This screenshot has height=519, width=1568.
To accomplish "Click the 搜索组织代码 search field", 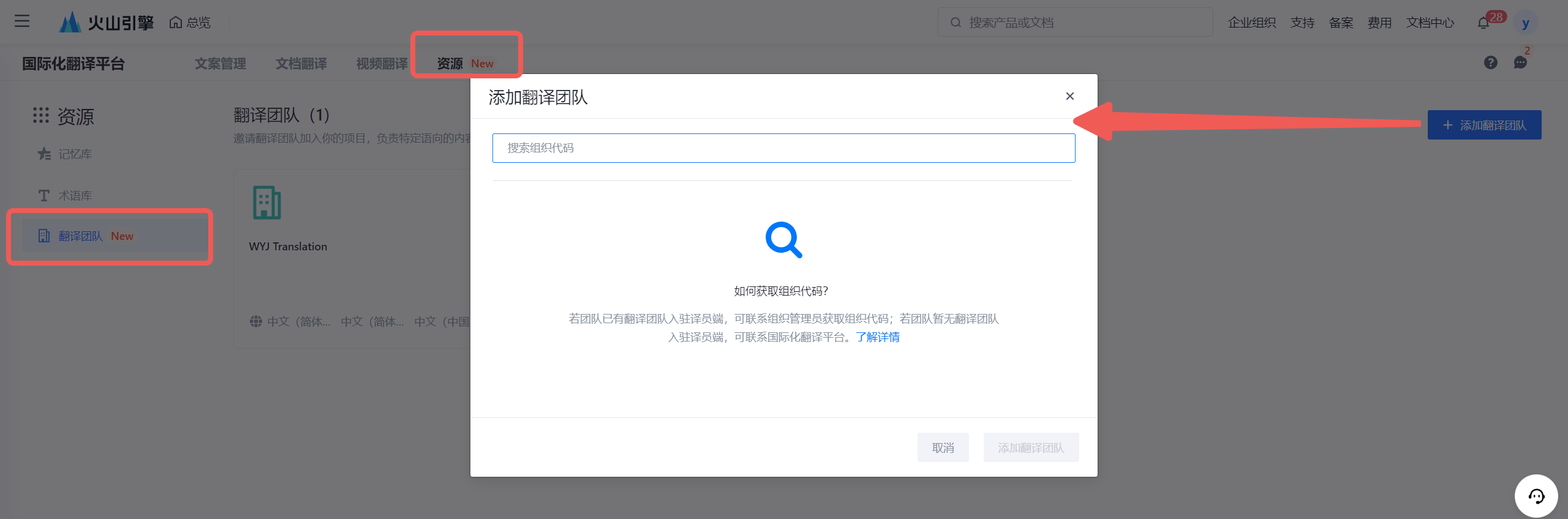I will pos(783,148).
